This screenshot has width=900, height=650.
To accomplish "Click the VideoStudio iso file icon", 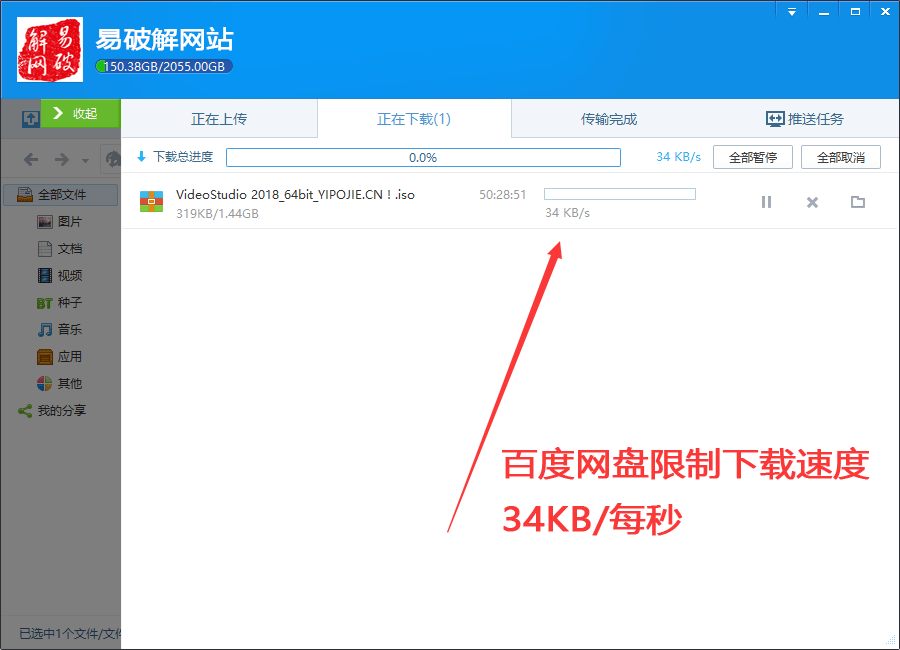I will tap(151, 202).
